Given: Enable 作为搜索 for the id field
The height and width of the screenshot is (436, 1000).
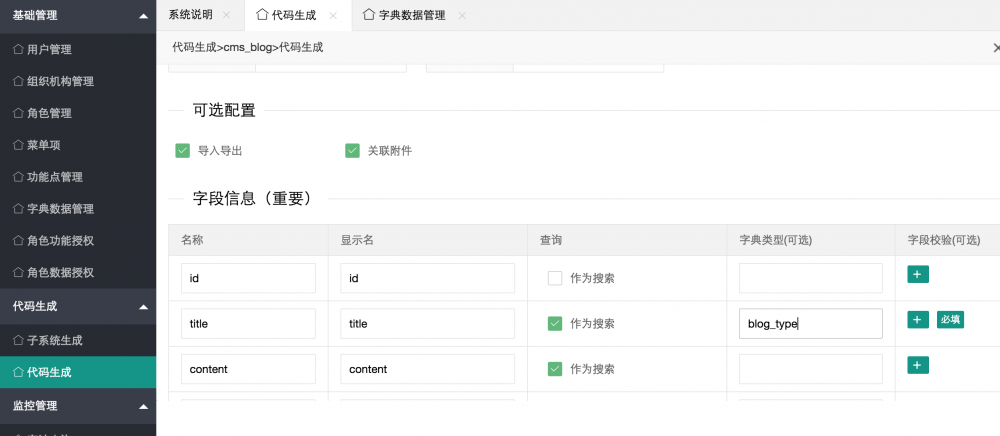Looking at the screenshot, I should (555, 278).
